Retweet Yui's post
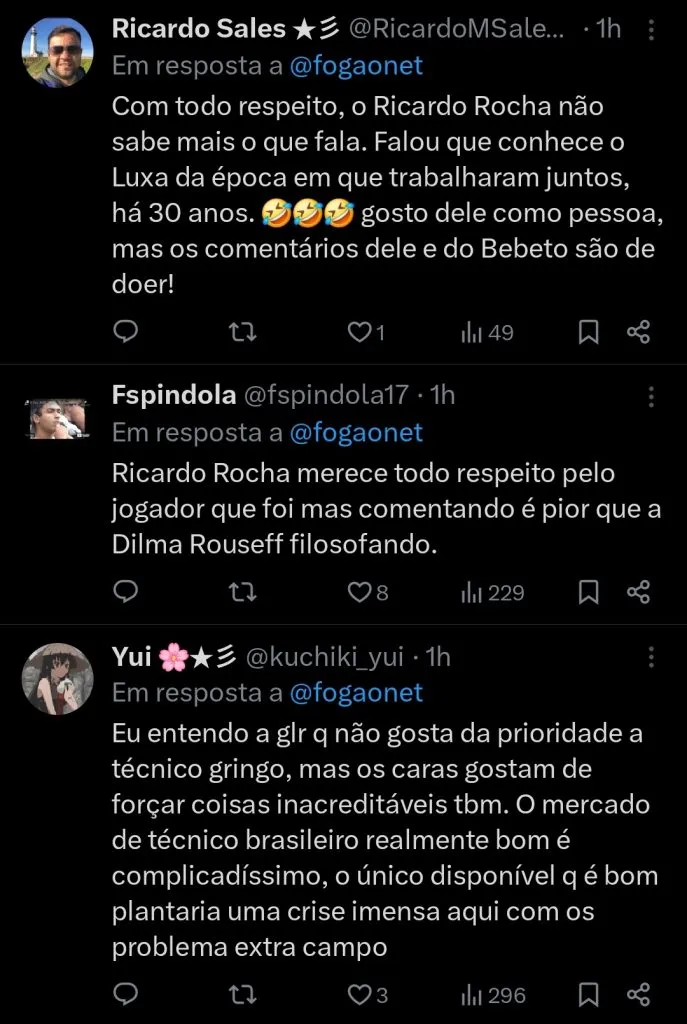687x1024 pixels. tap(242, 995)
